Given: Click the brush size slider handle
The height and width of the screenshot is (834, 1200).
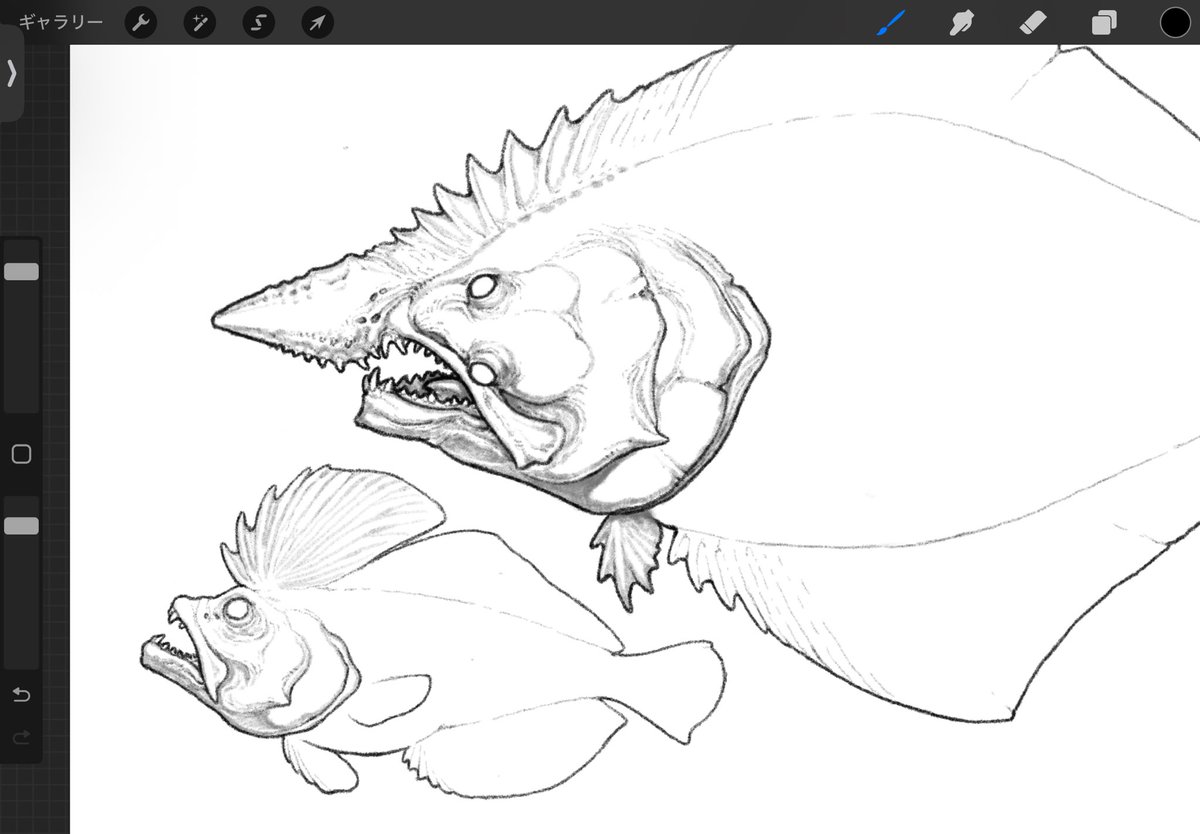Looking at the screenshot, I should (21, 272).
